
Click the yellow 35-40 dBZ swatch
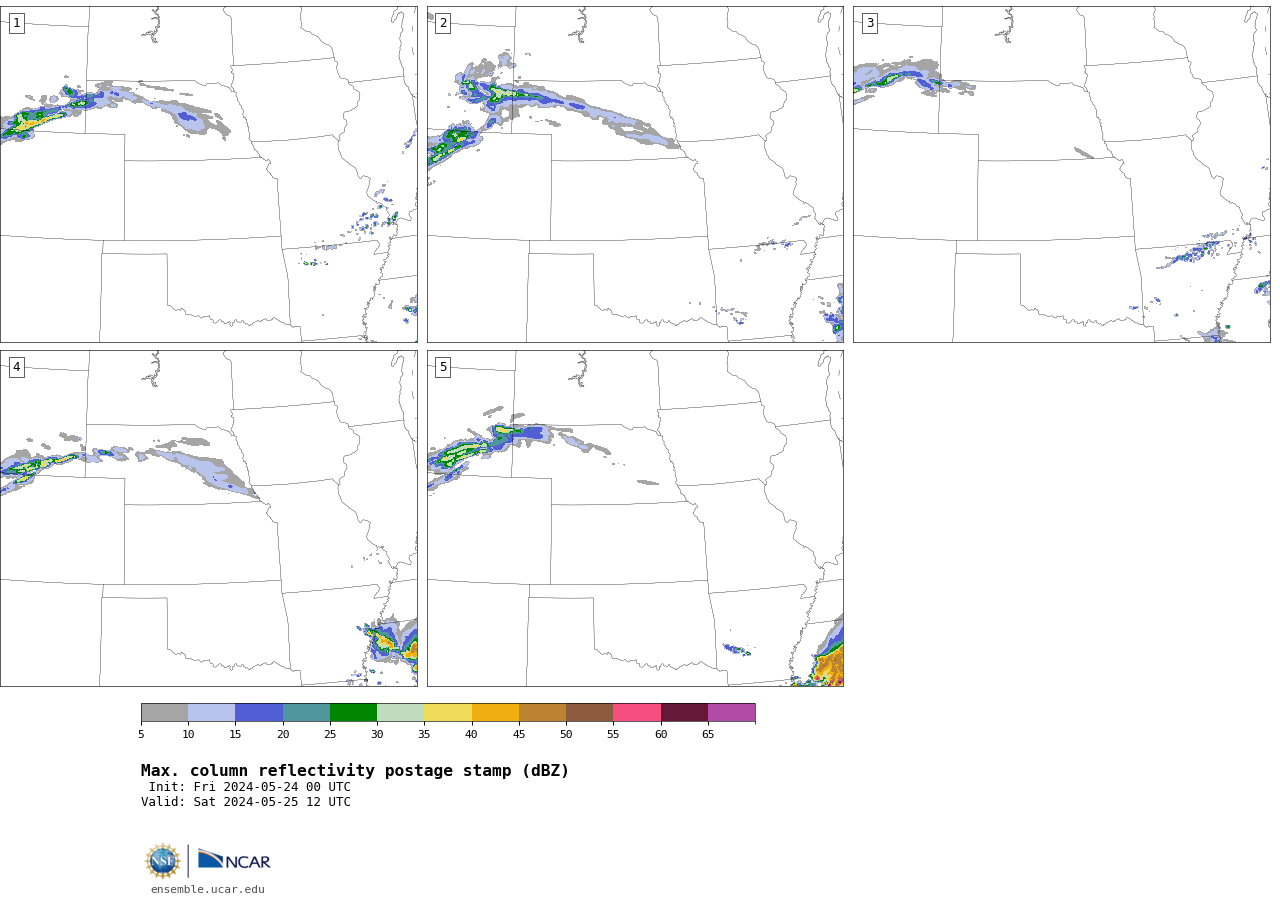[x=448, y=712]
